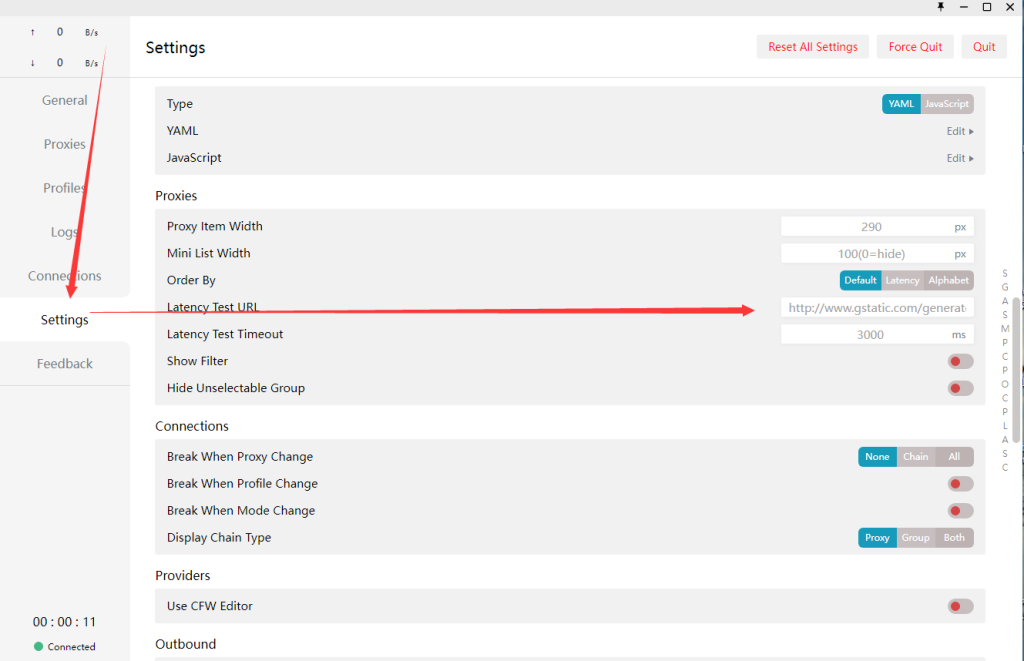Screen dimensions: 1024x661
Task: Click the Break When Proxy Change label
Action: click(240, 457)
